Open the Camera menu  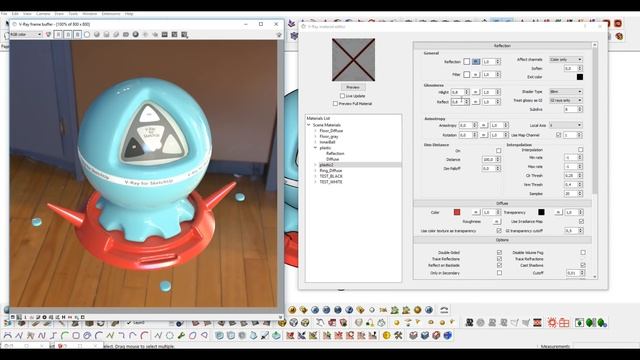pyautogui.click(x=43, y=14)
